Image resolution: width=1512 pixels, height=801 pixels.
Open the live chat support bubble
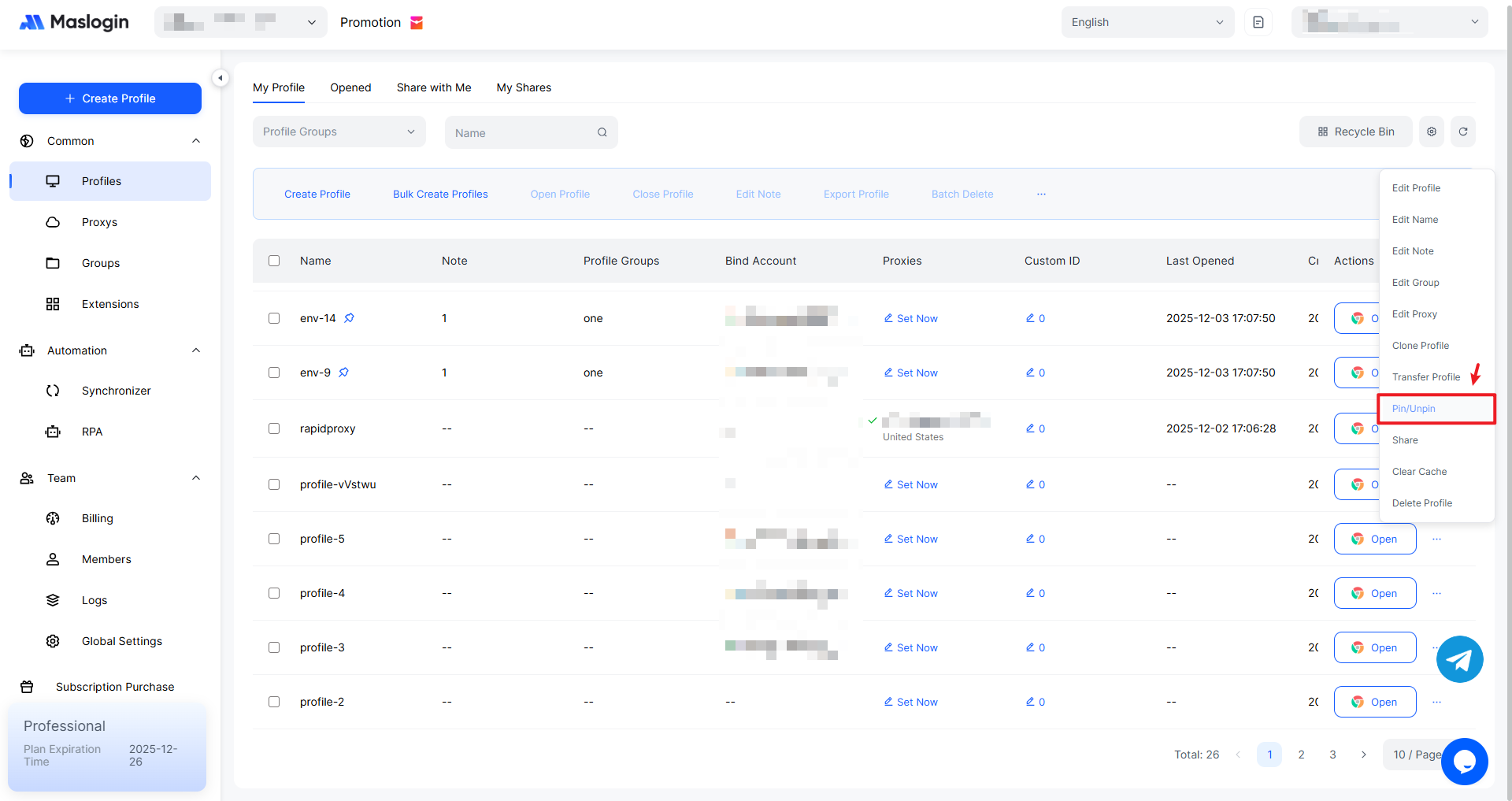pos(1464,761)
